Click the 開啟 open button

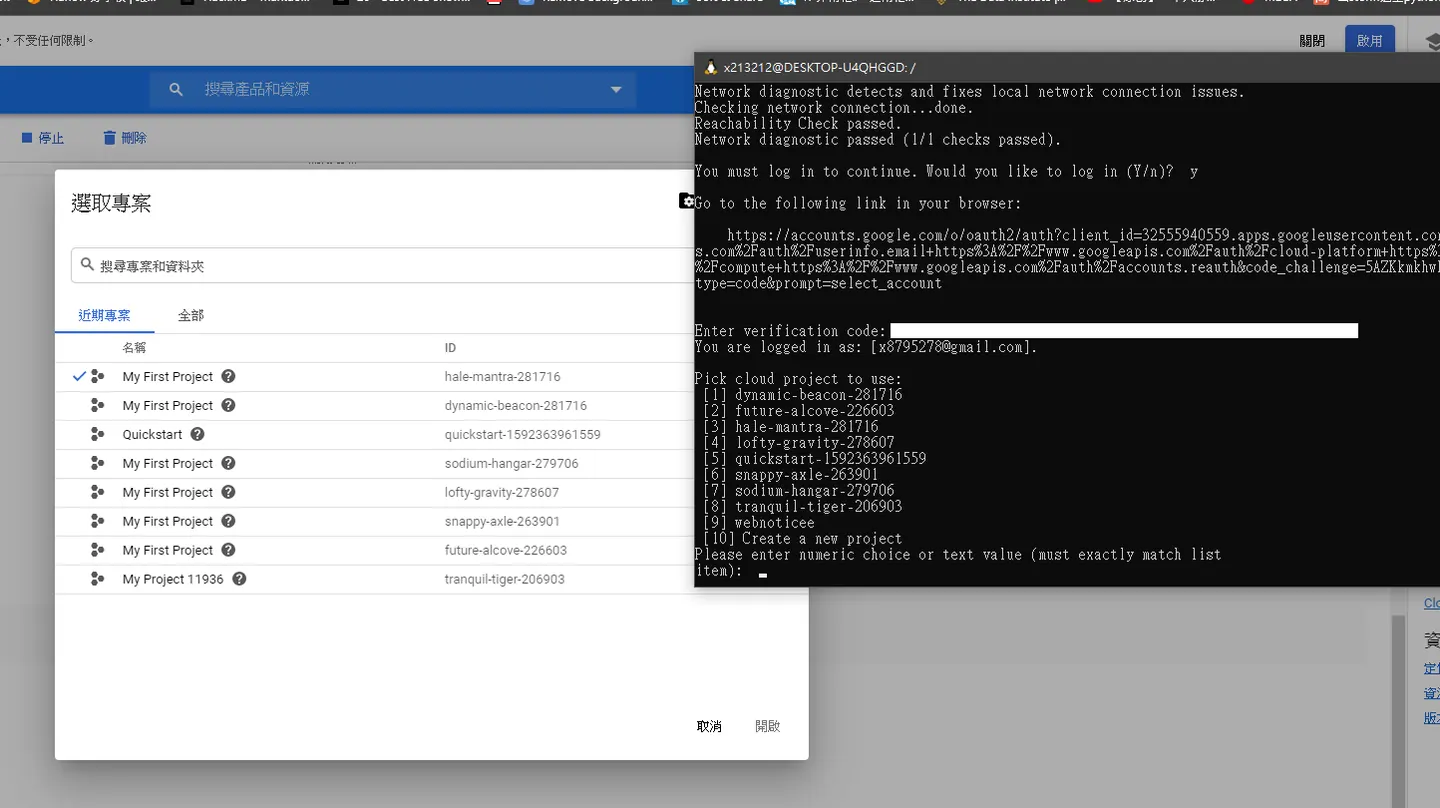(767, 726)
